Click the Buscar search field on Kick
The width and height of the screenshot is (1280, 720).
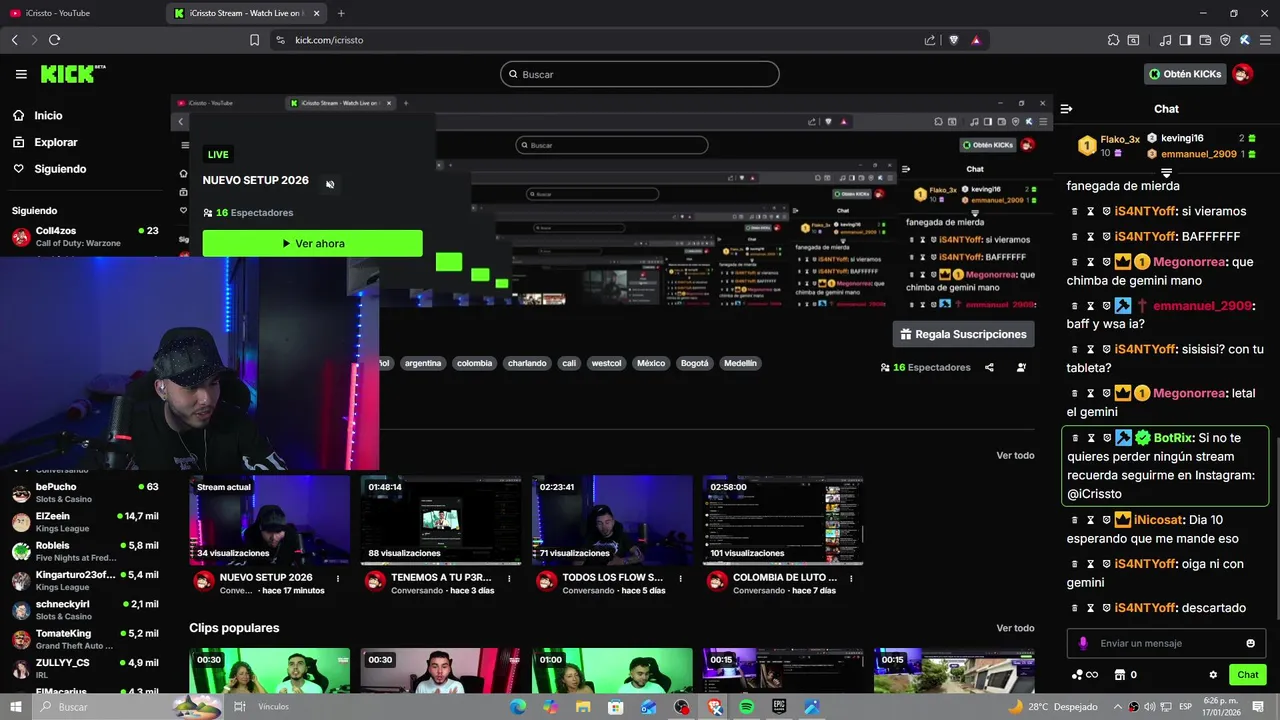pyautogui.click(x=640, y=74)
